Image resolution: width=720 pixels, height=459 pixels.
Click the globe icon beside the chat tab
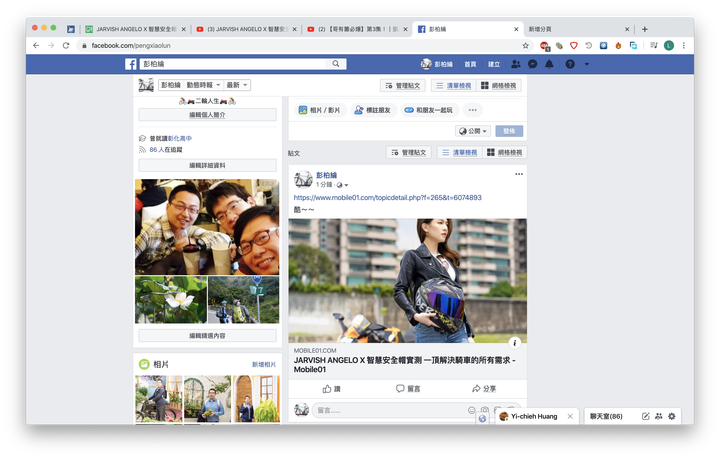482,418
